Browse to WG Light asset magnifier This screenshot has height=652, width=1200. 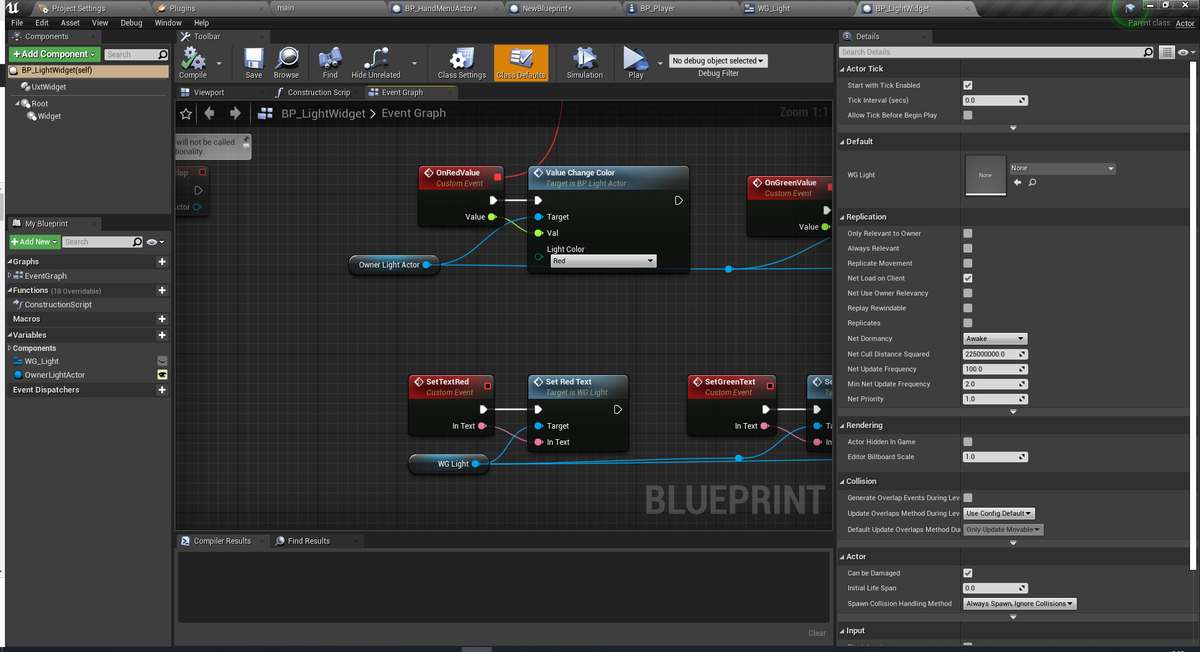1032,182
